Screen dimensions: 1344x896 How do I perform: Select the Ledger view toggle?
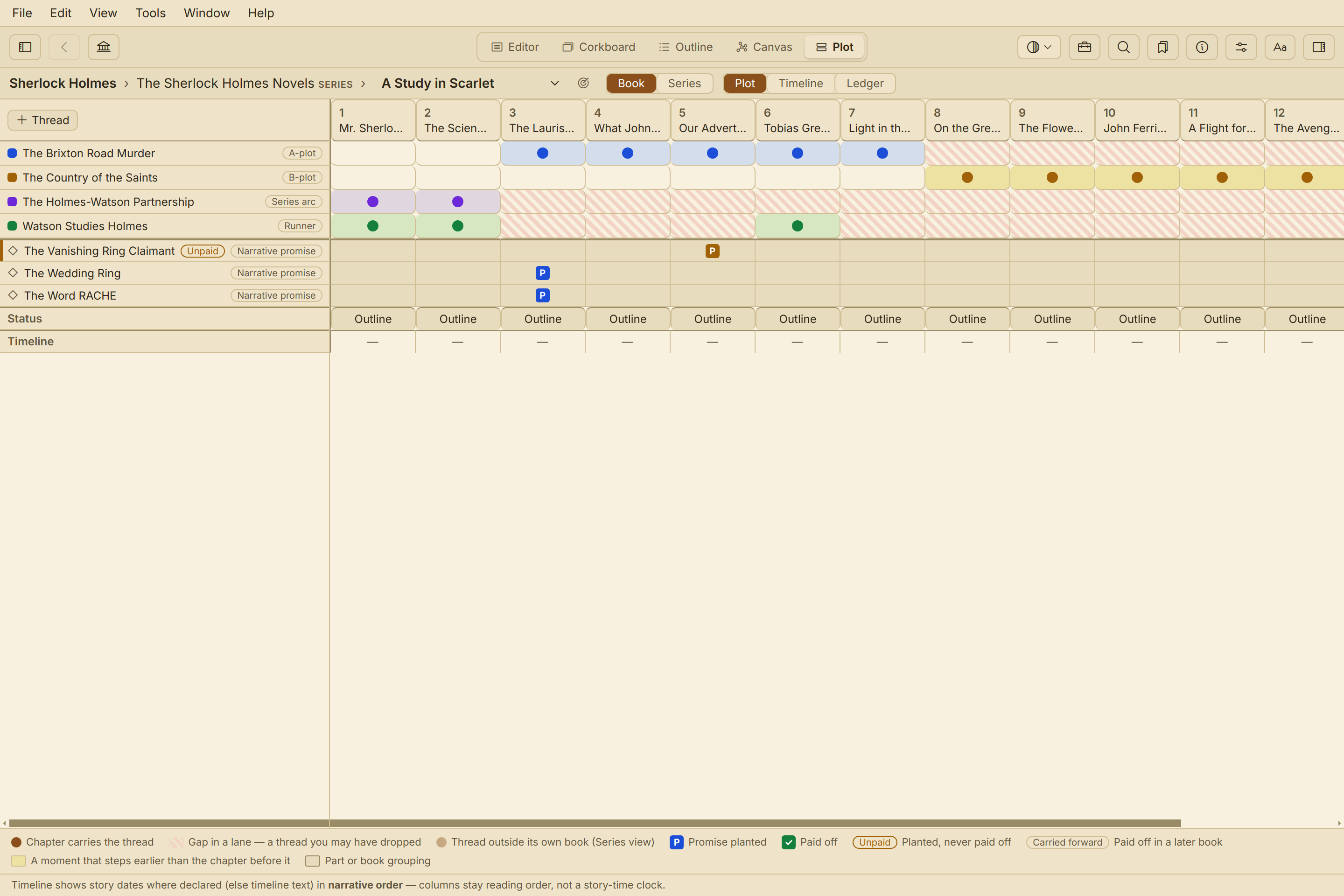(x=865, y=84)
